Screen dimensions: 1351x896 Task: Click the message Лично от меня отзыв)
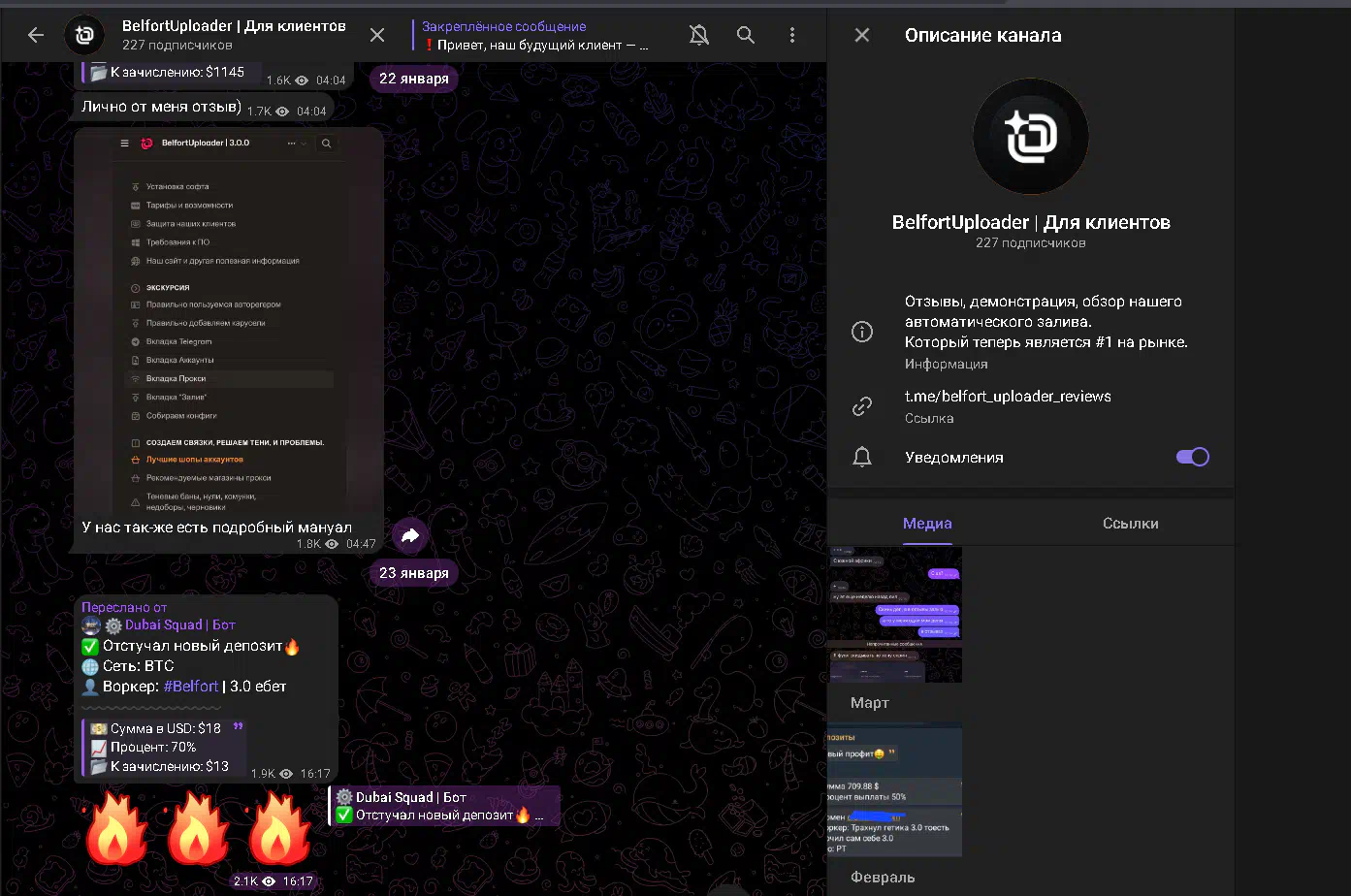tap(162, 107)
